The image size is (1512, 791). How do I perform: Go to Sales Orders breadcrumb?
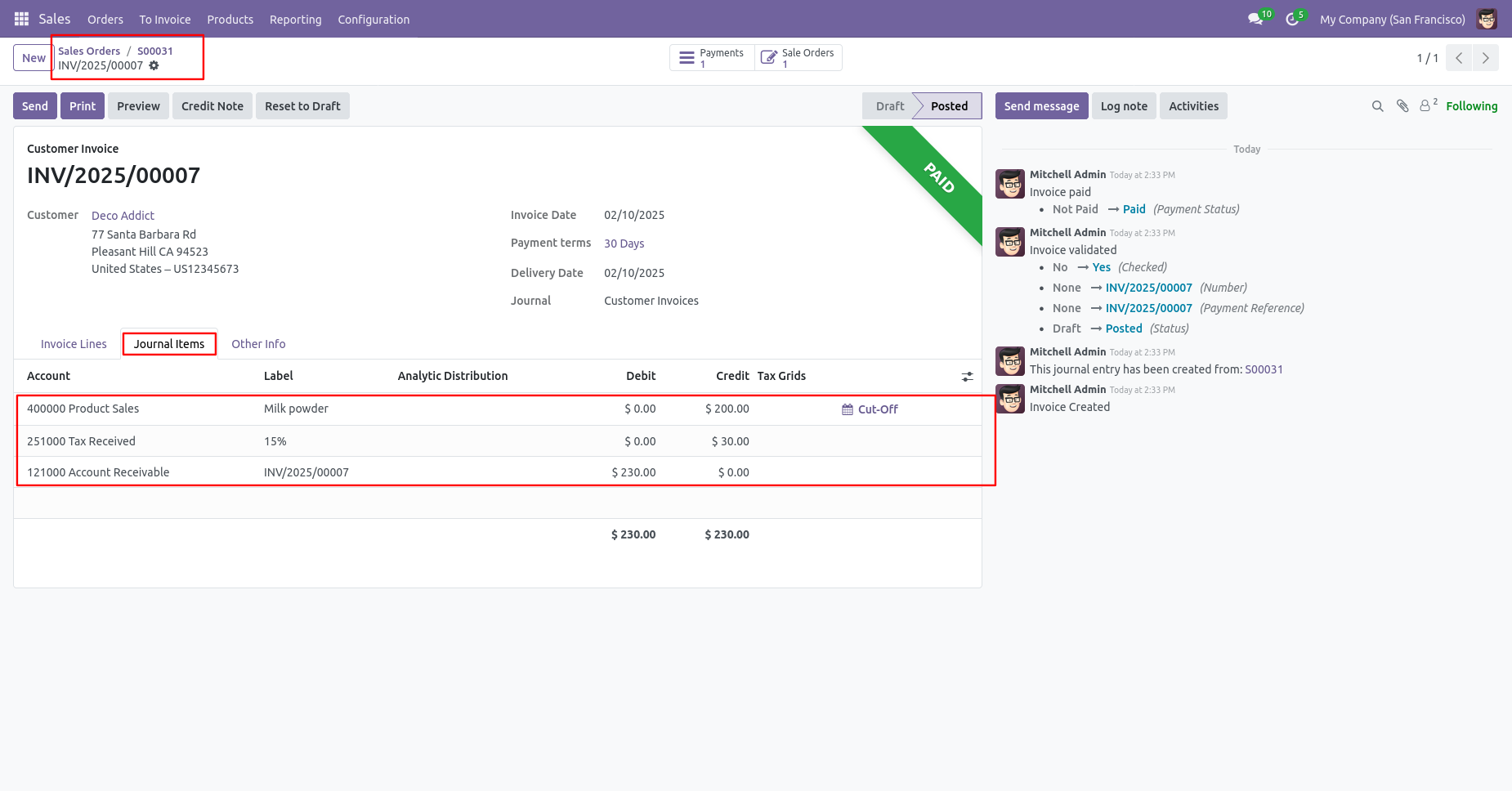coord(89,51)
